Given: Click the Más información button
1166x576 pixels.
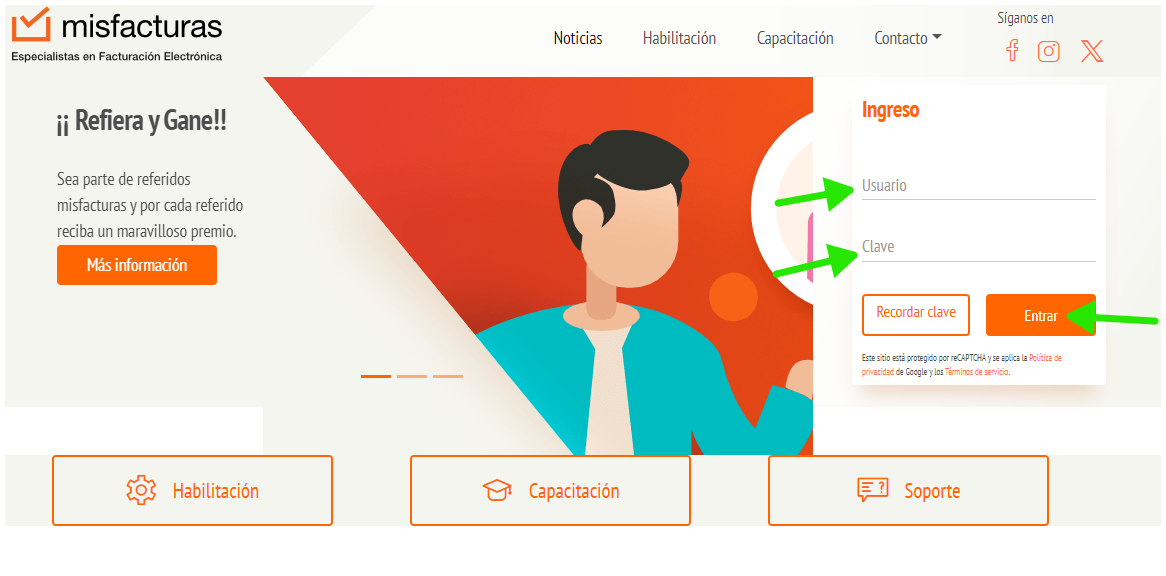Looking at the screenshot, I should [x=137, y=265].
